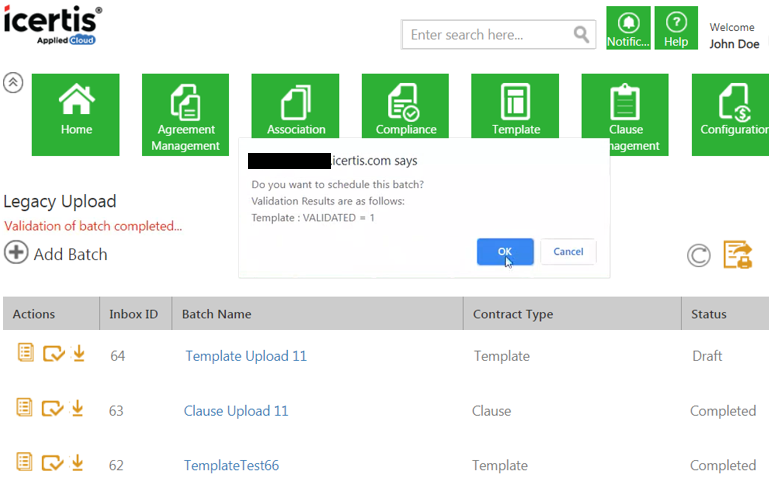
Task: Open the Configuration tile
Action: pyautogui.click(x=731, y=115)
